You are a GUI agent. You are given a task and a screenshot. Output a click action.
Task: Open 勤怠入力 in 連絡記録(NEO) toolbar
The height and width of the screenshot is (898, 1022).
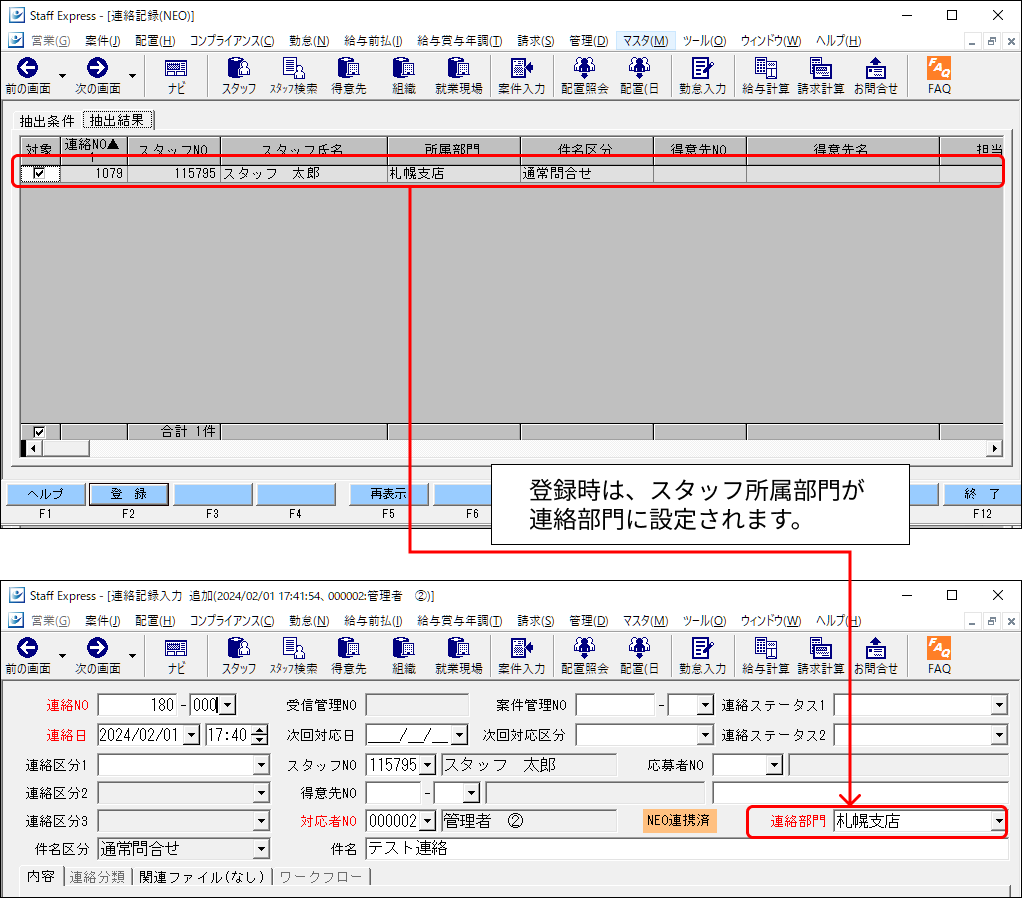(702, 76)
